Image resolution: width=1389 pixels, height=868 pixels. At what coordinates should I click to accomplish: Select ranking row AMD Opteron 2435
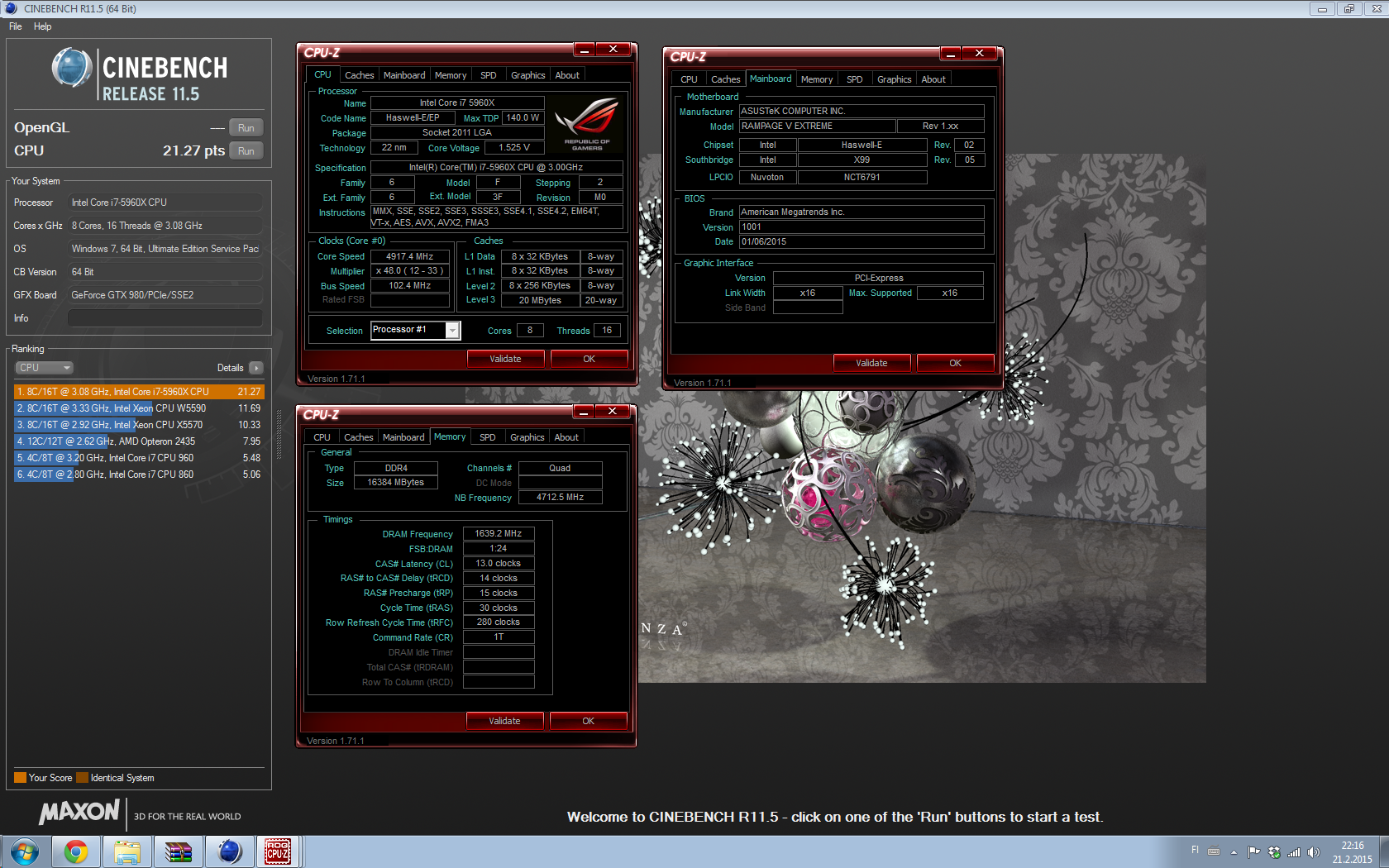click(x=139, y=441)
